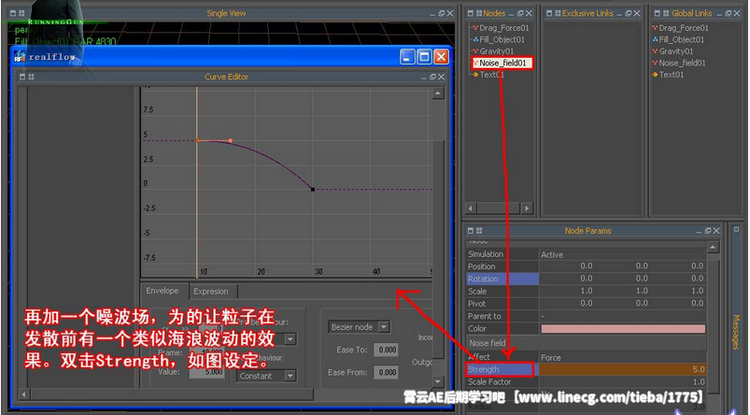Undock the Single View panel
Screen dimensions: 750x415
[441, 13]
